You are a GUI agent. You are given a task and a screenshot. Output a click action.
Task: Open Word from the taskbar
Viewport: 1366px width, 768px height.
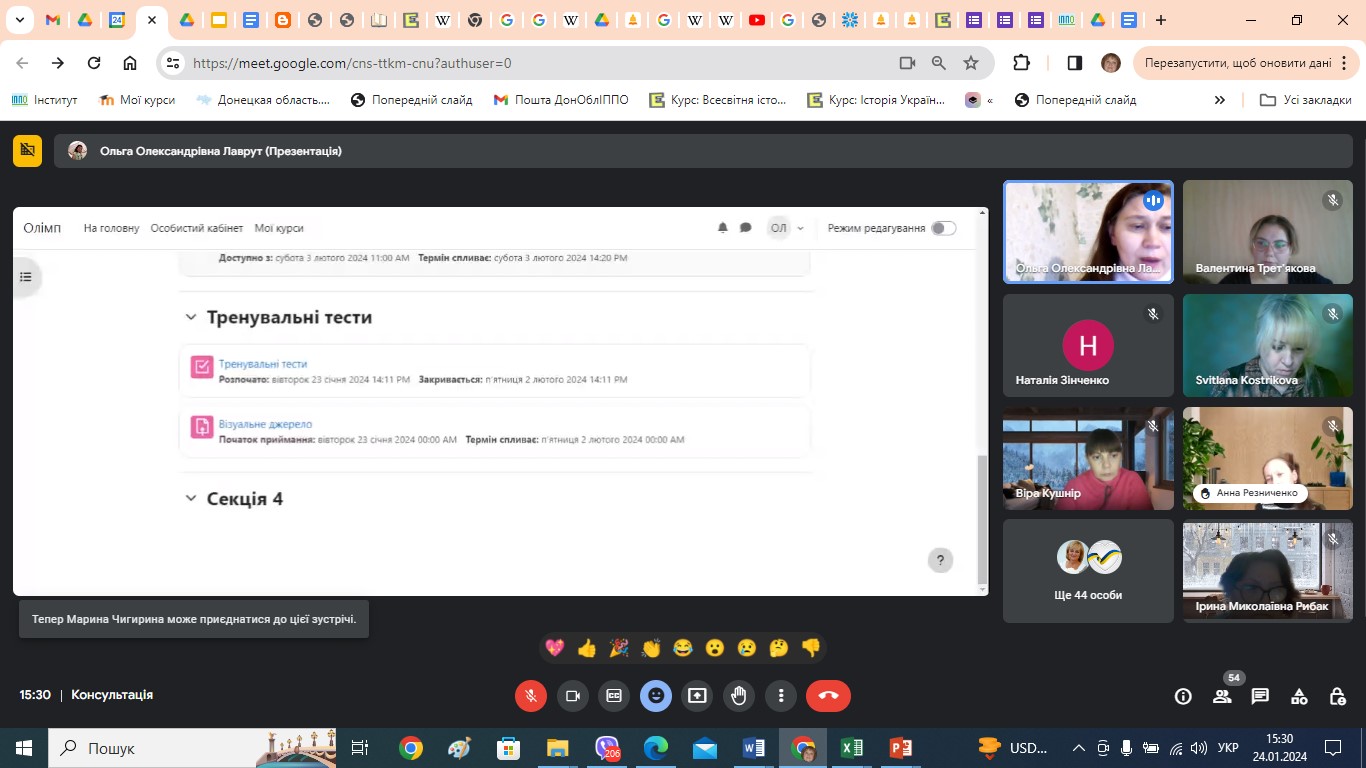(x=754, y=748)
